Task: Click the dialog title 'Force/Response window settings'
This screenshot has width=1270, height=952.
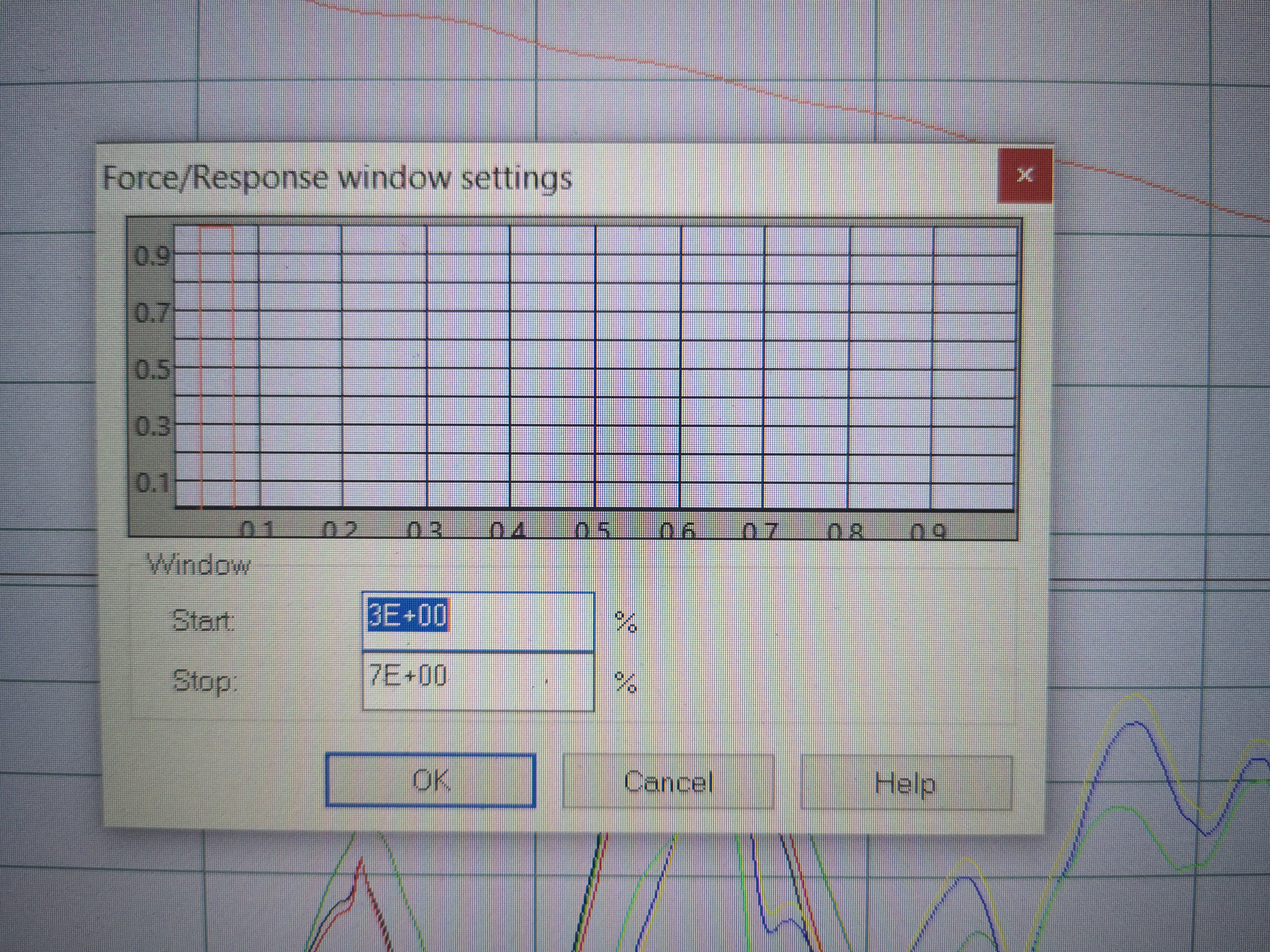Action: coord(337,178)
